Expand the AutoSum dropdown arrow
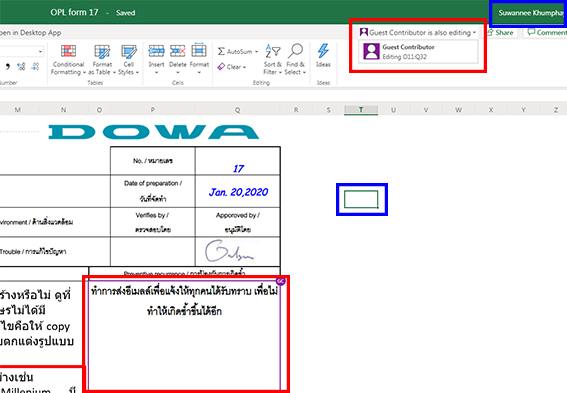Image resolution: width=567 pixels, height=393 pixels. 256,52
